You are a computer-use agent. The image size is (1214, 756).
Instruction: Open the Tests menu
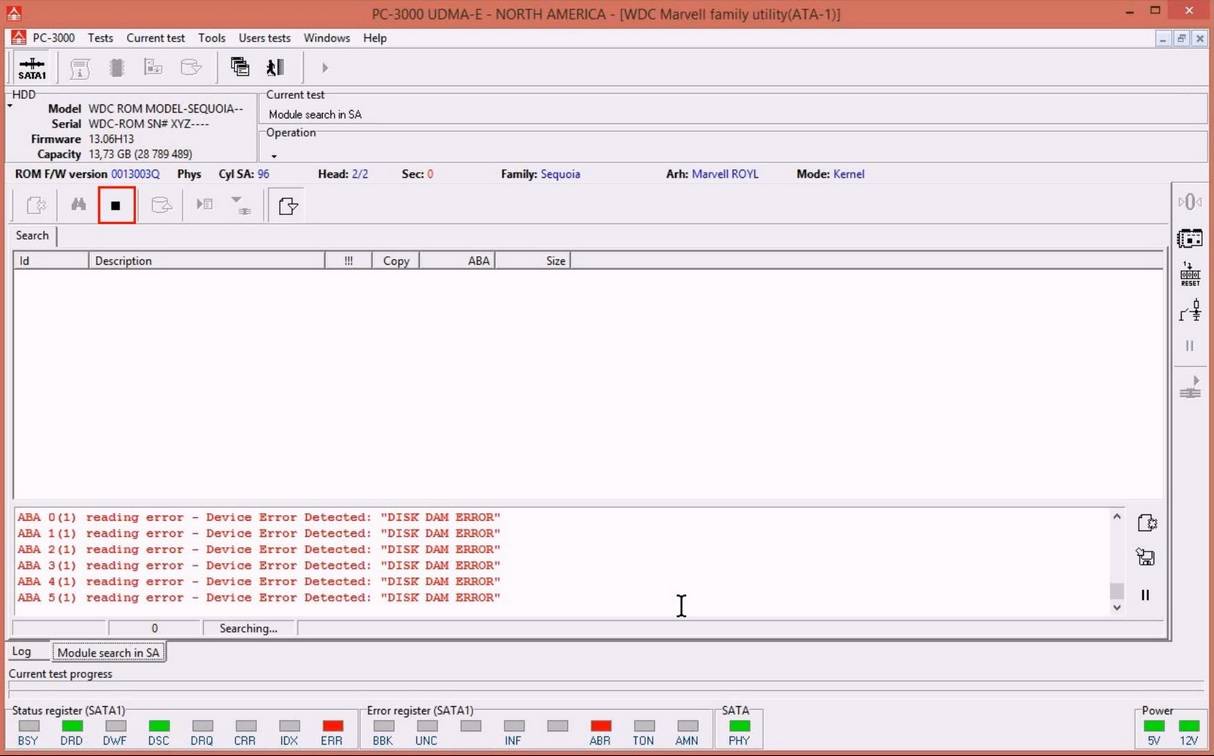pyautogui.click(x=100, y=38)
